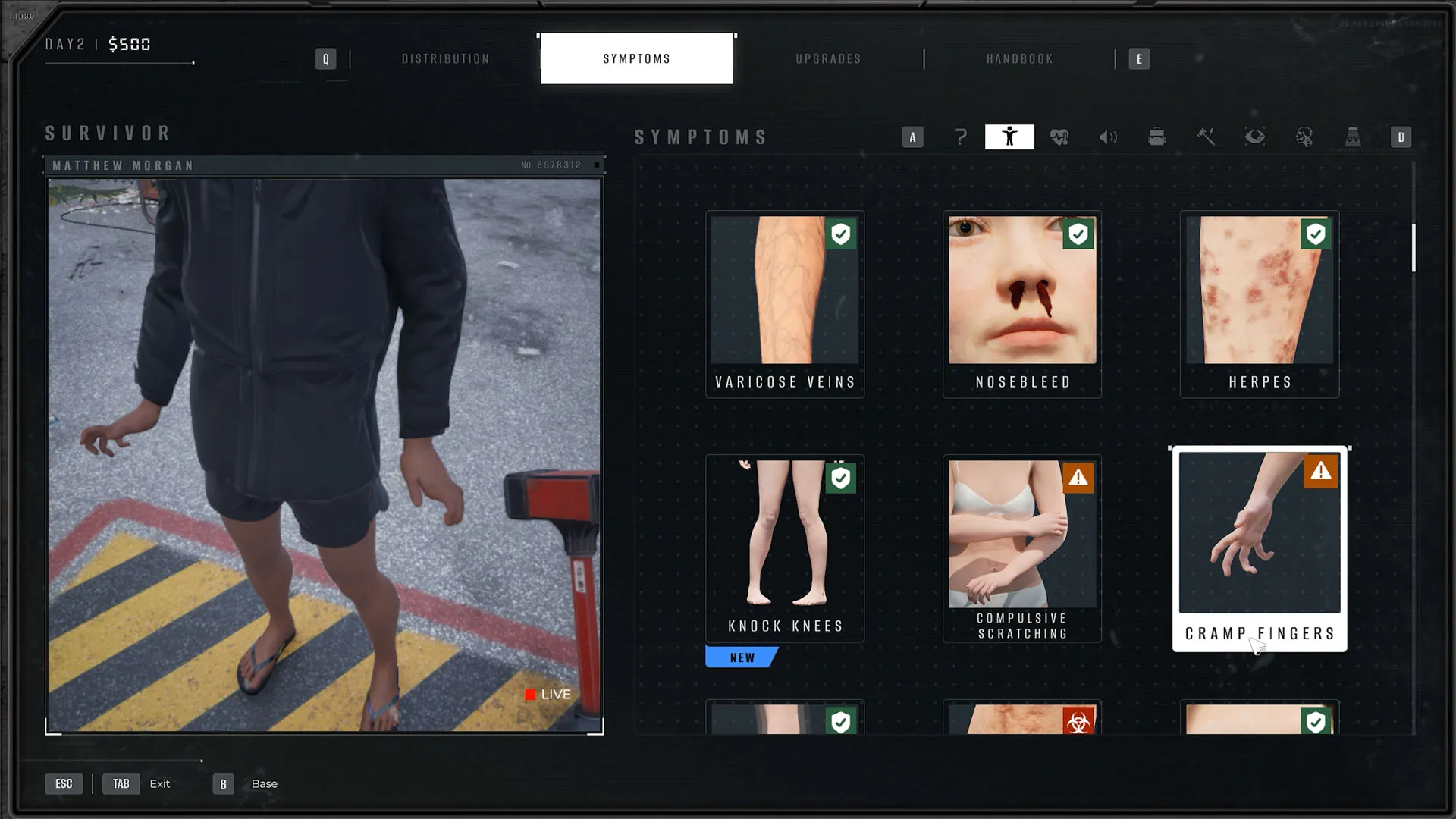Click the Q previous tab key
1456x819 pixels.
[325, 59]
